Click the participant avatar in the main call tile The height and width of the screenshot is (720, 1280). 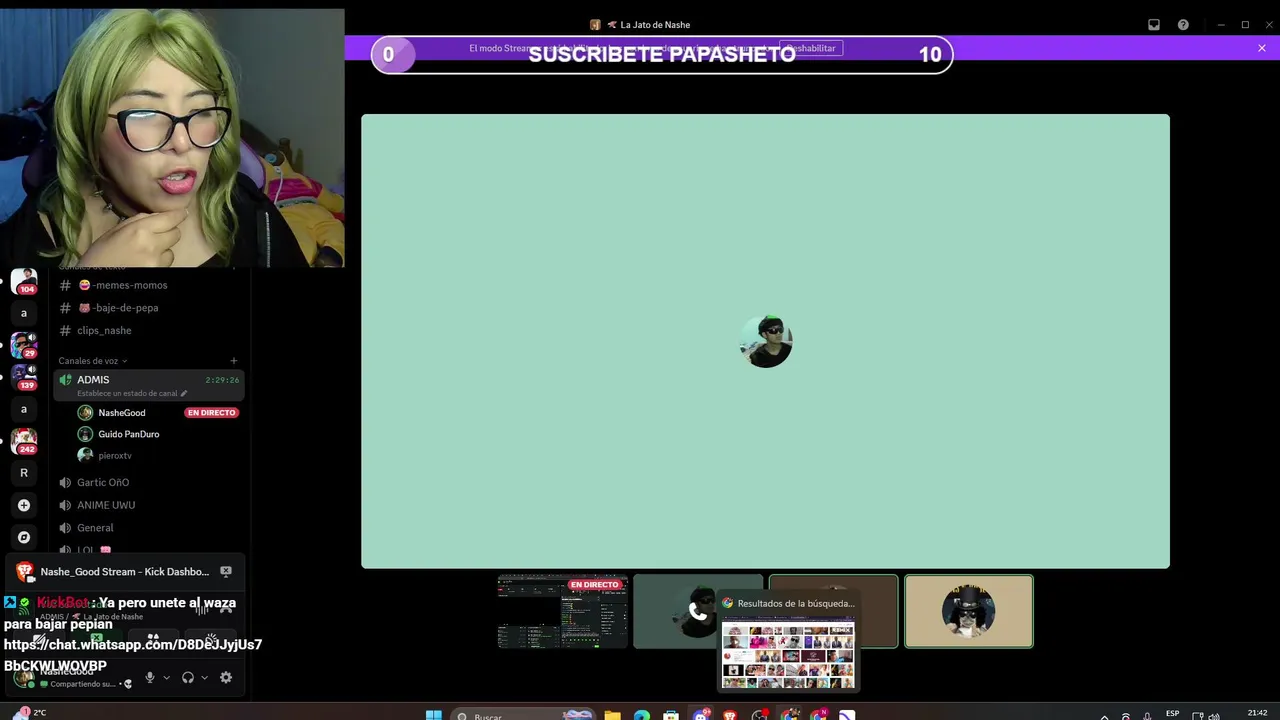(x=766, y=341)
